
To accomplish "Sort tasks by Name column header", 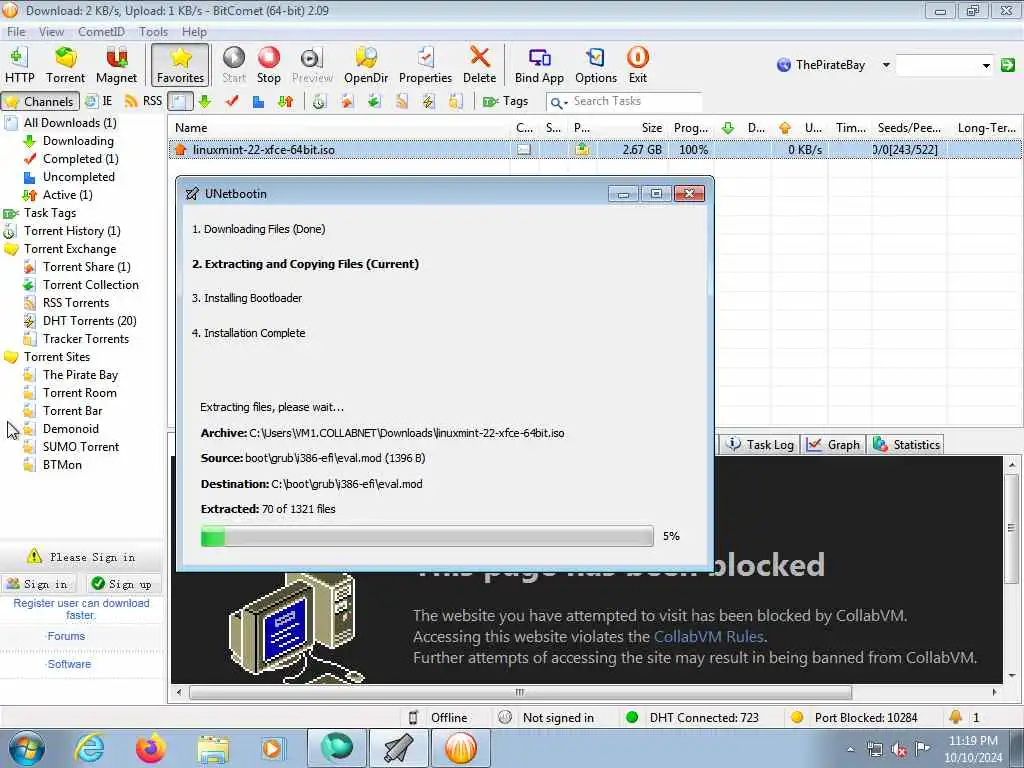I will click(340, 128).
